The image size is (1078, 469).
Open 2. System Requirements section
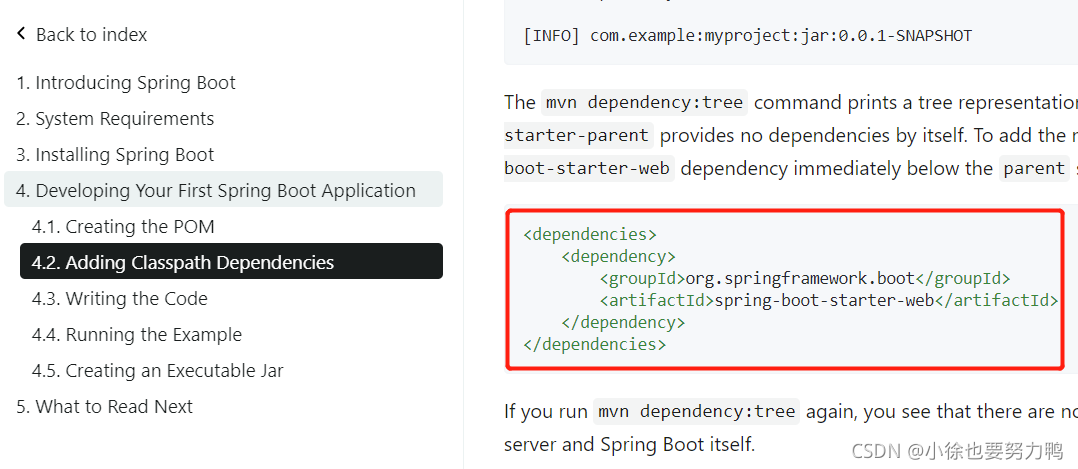pos(115,118)
